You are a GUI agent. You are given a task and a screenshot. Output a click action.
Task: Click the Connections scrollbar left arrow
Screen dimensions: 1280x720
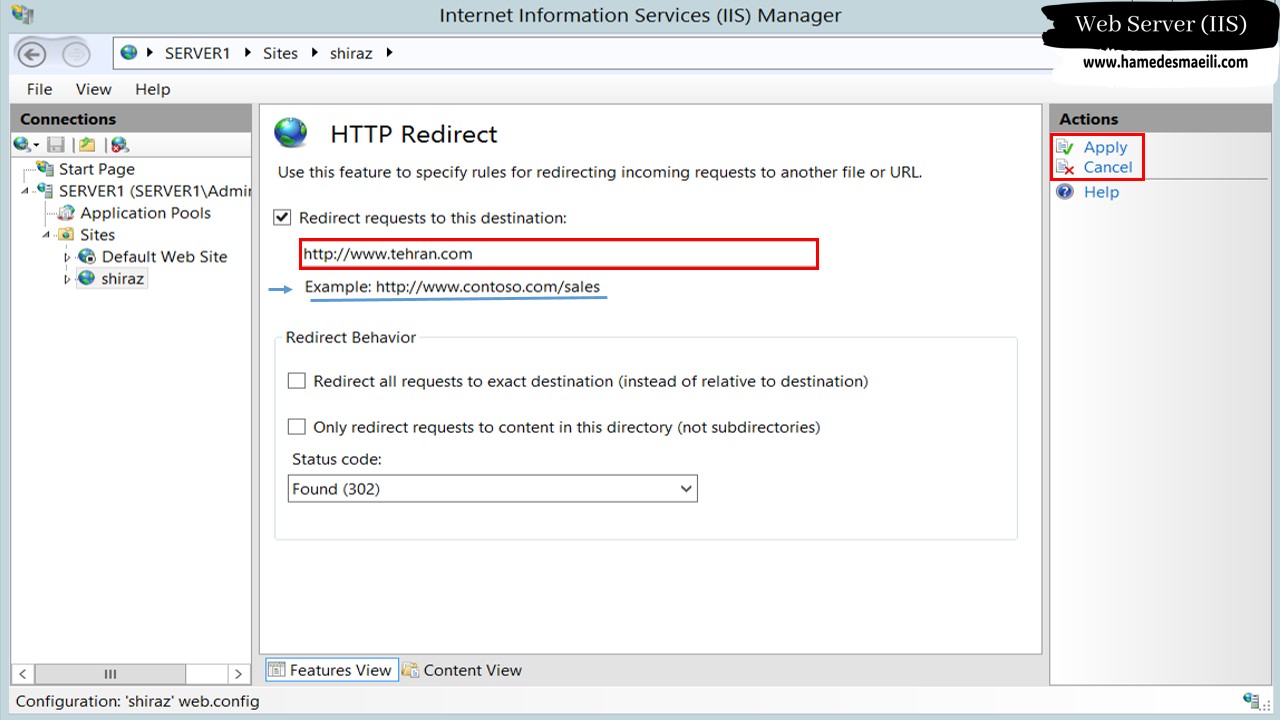(24, 674)
